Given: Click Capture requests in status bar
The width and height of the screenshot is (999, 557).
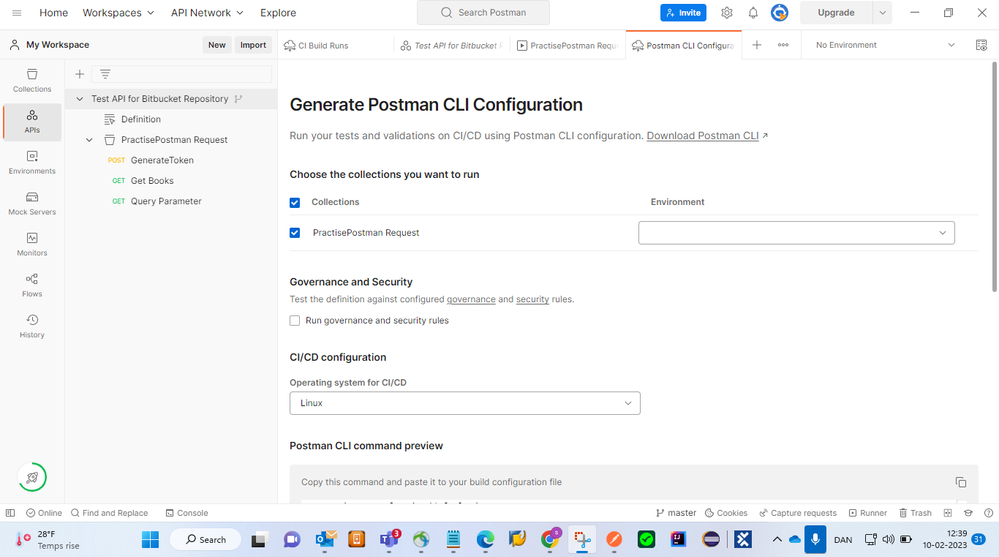Looking at the screenshot, I should point(798,513).
